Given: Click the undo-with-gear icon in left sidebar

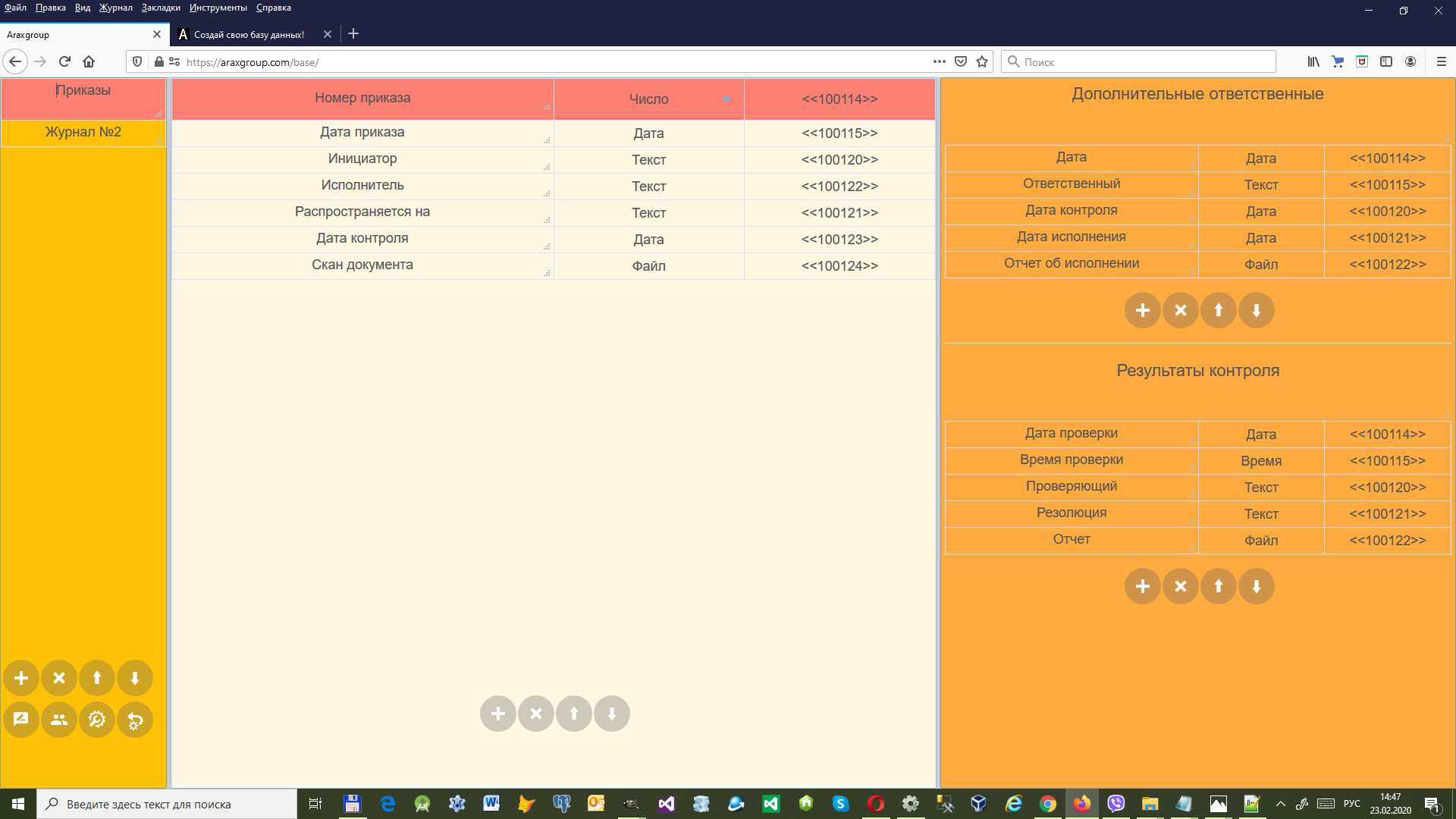Looking at the screenshot, I should [x=135, y=720].
